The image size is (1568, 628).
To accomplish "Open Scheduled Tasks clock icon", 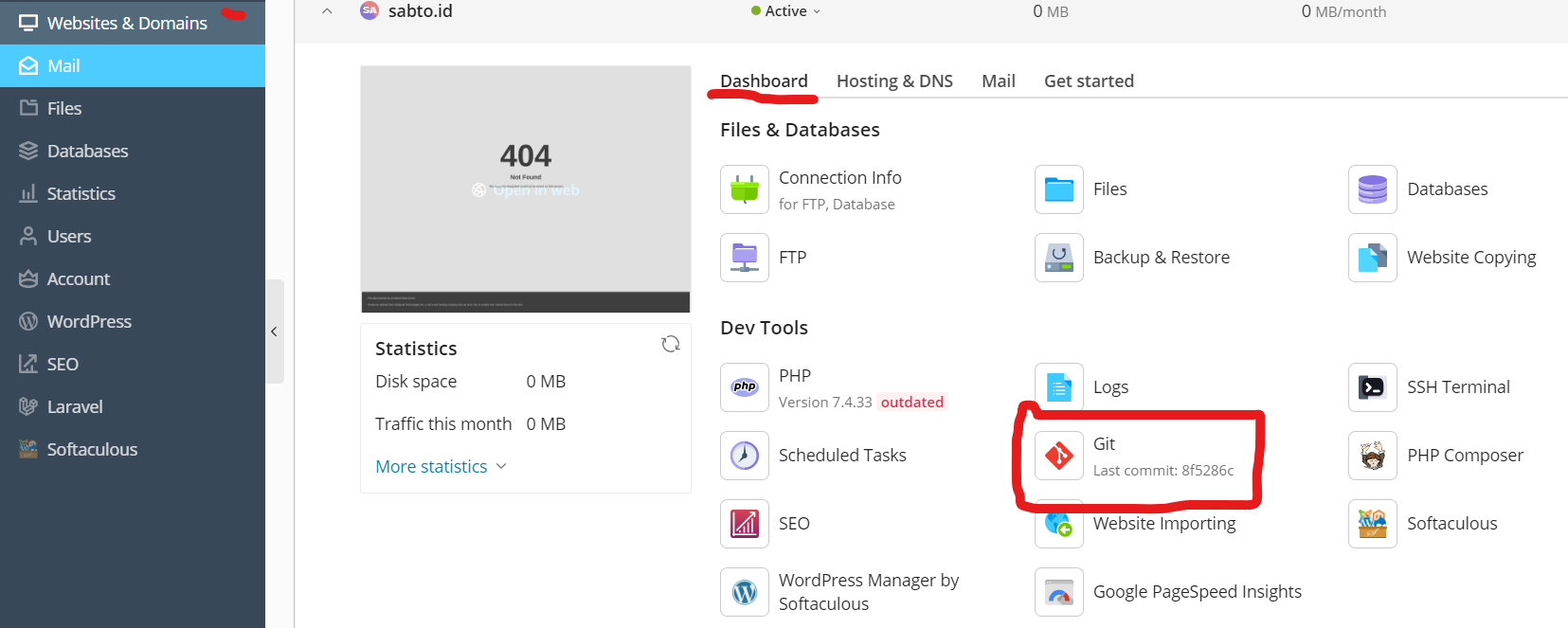I will pos(745,456).
